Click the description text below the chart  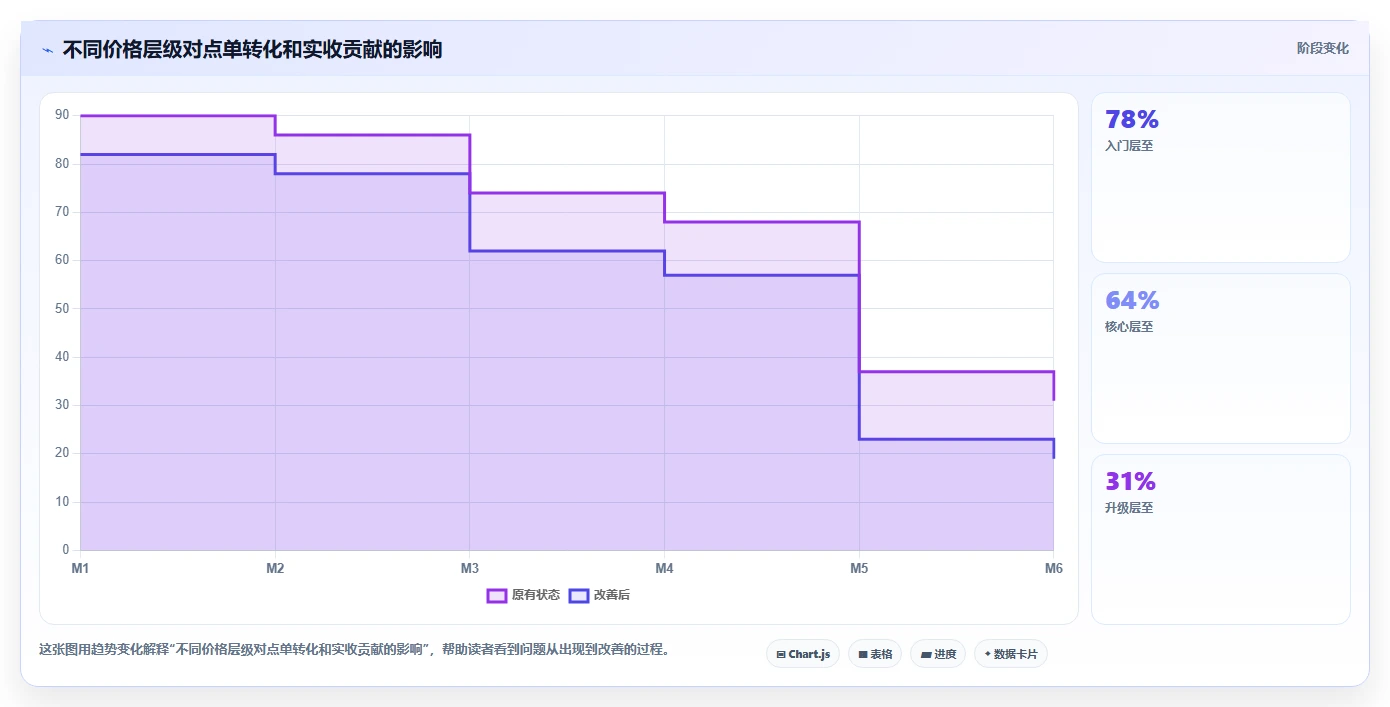click(x=354, y=649)
